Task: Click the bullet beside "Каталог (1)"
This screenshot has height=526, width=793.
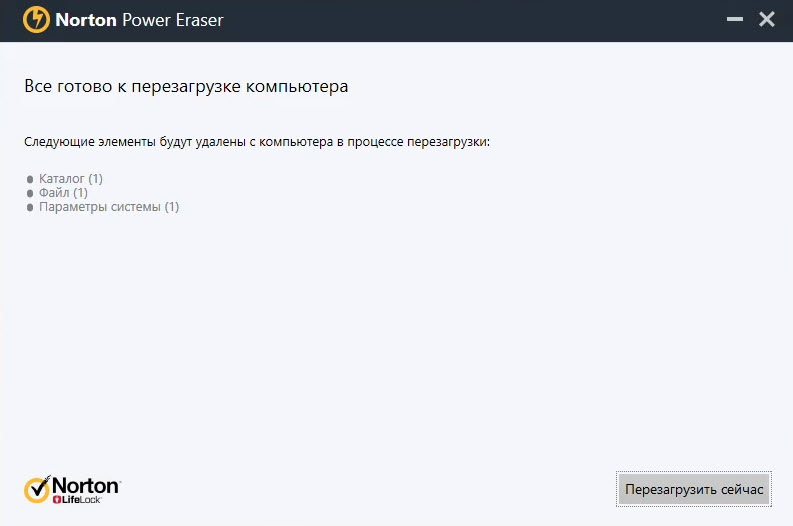Action: [x=30, y=180]
